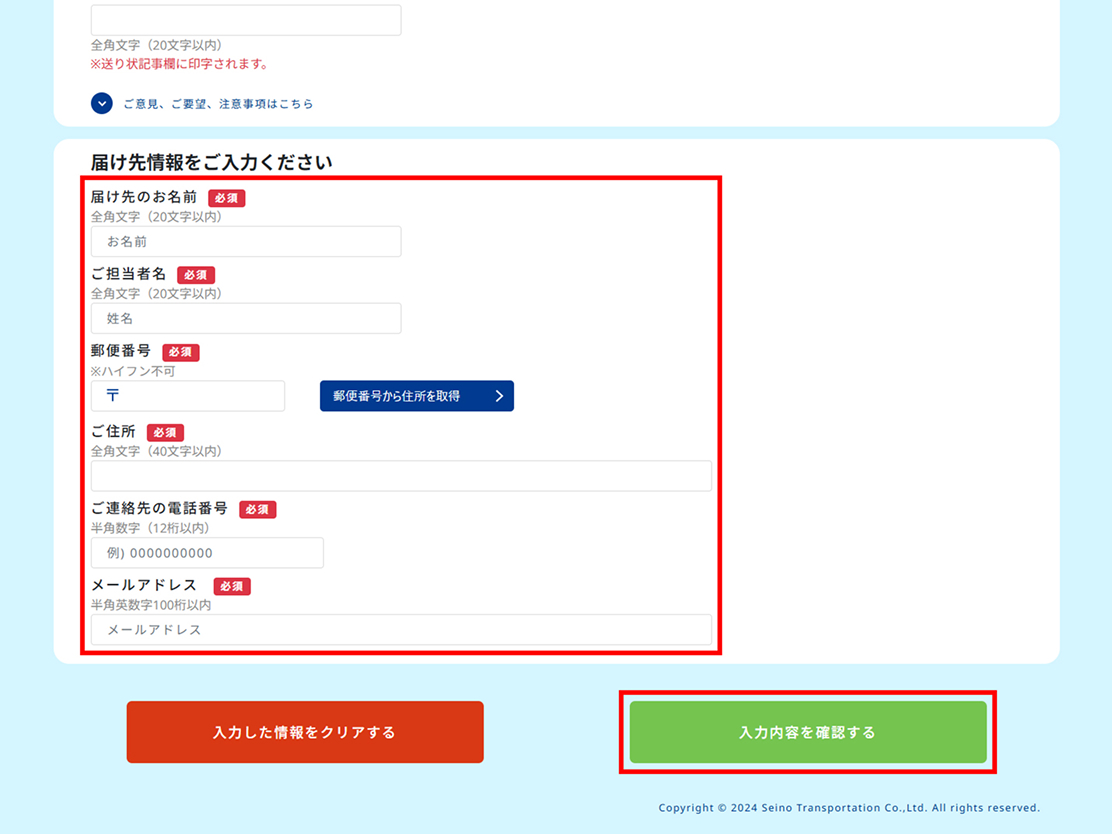Screen dimensions: 1112x834
Task: Click the 必須 badge beside ご住所
Action: [165, 433]
